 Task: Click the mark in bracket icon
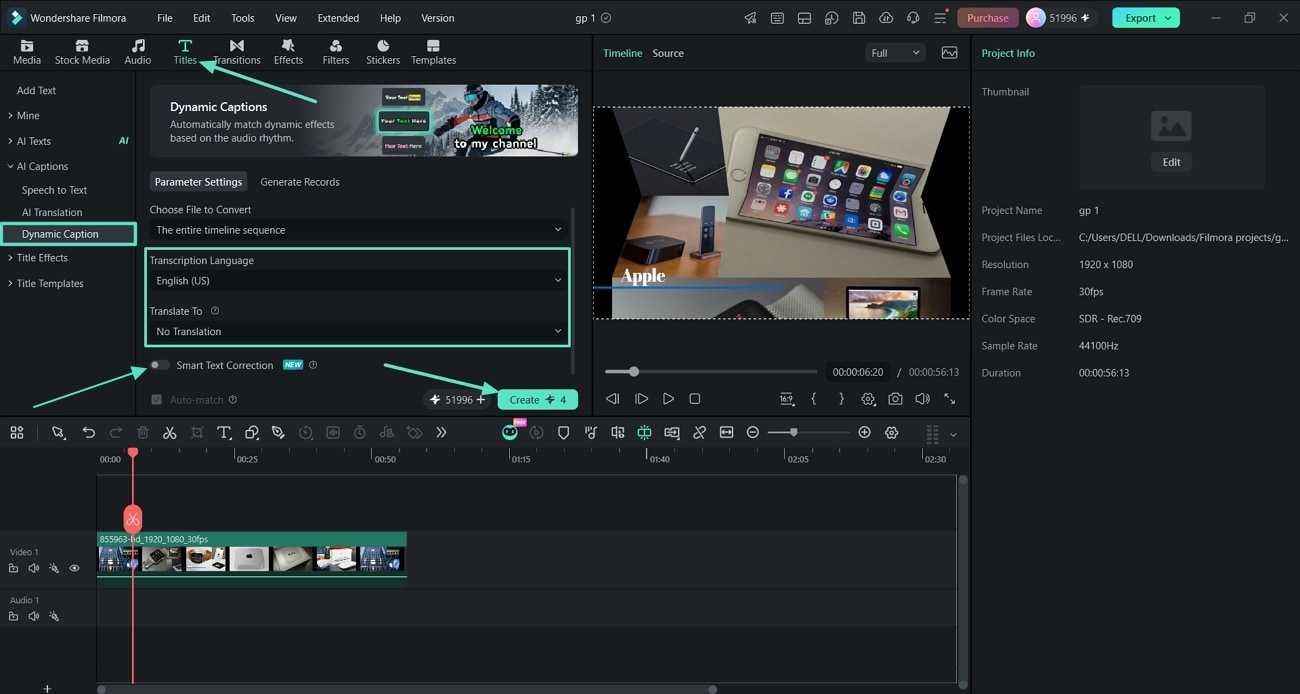[x=814, y=398]
